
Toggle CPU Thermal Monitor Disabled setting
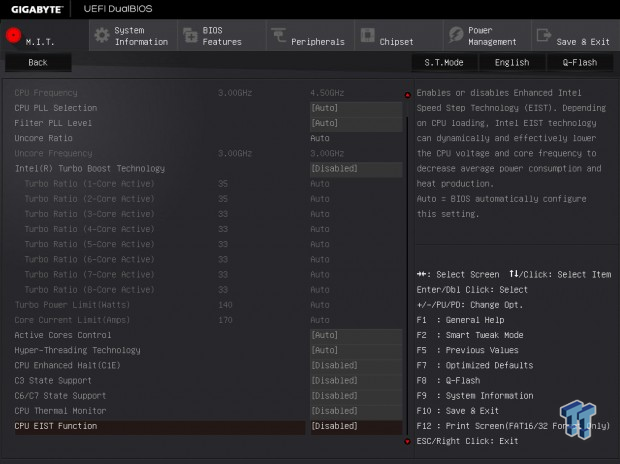tap(356, 411)
